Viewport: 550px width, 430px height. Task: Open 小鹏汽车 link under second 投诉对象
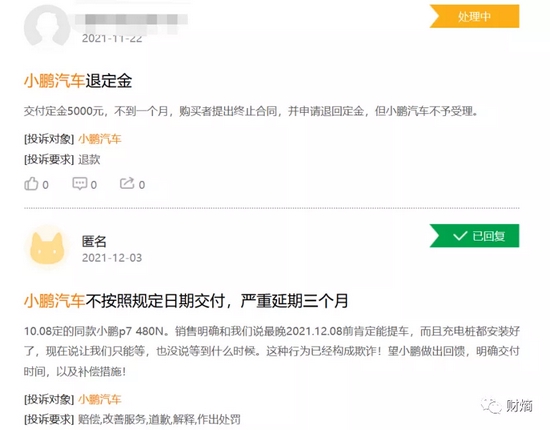pyautogui.click(x=100, y=399)
